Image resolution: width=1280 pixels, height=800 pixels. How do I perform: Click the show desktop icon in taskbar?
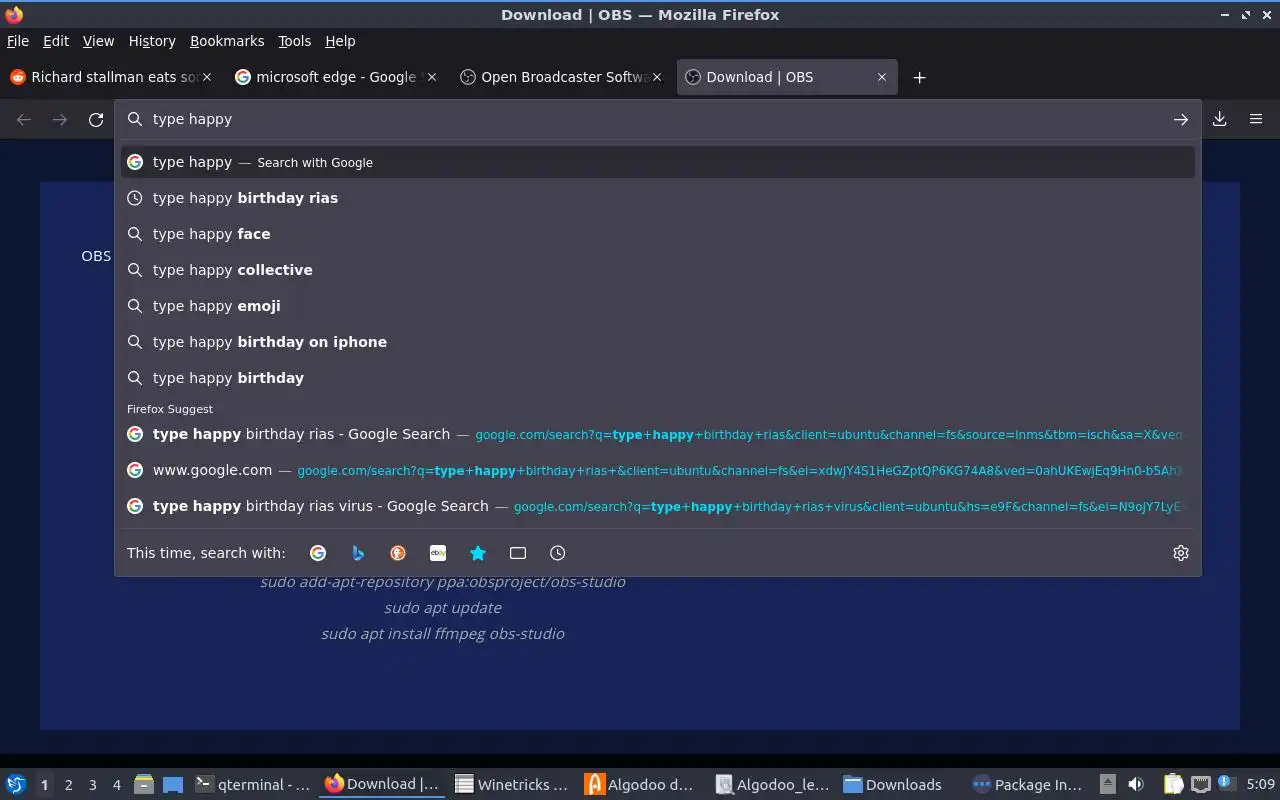pyautogui.click(x=173, y=785)
